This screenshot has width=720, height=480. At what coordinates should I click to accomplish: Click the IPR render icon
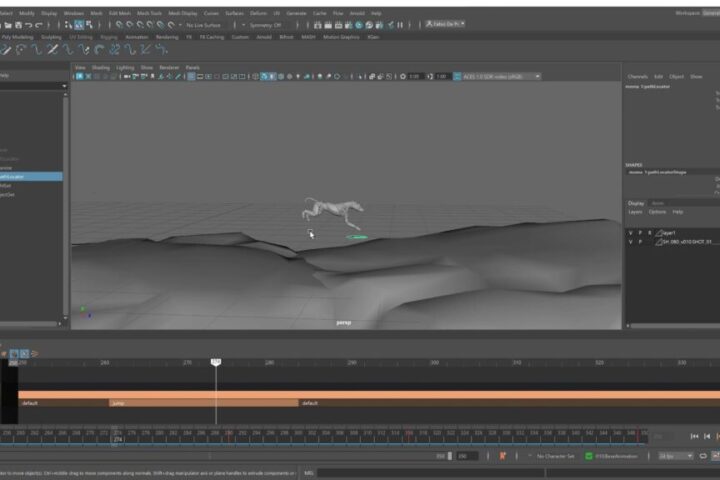338,25
